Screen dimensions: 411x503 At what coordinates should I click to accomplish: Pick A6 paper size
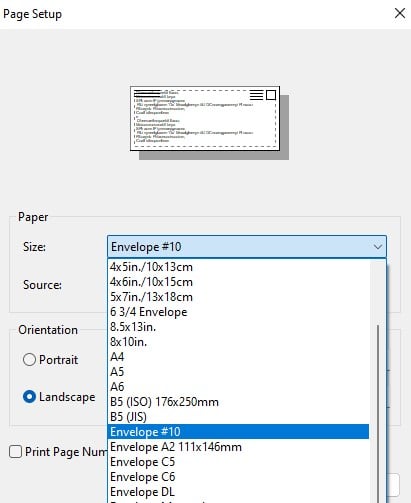238,387
